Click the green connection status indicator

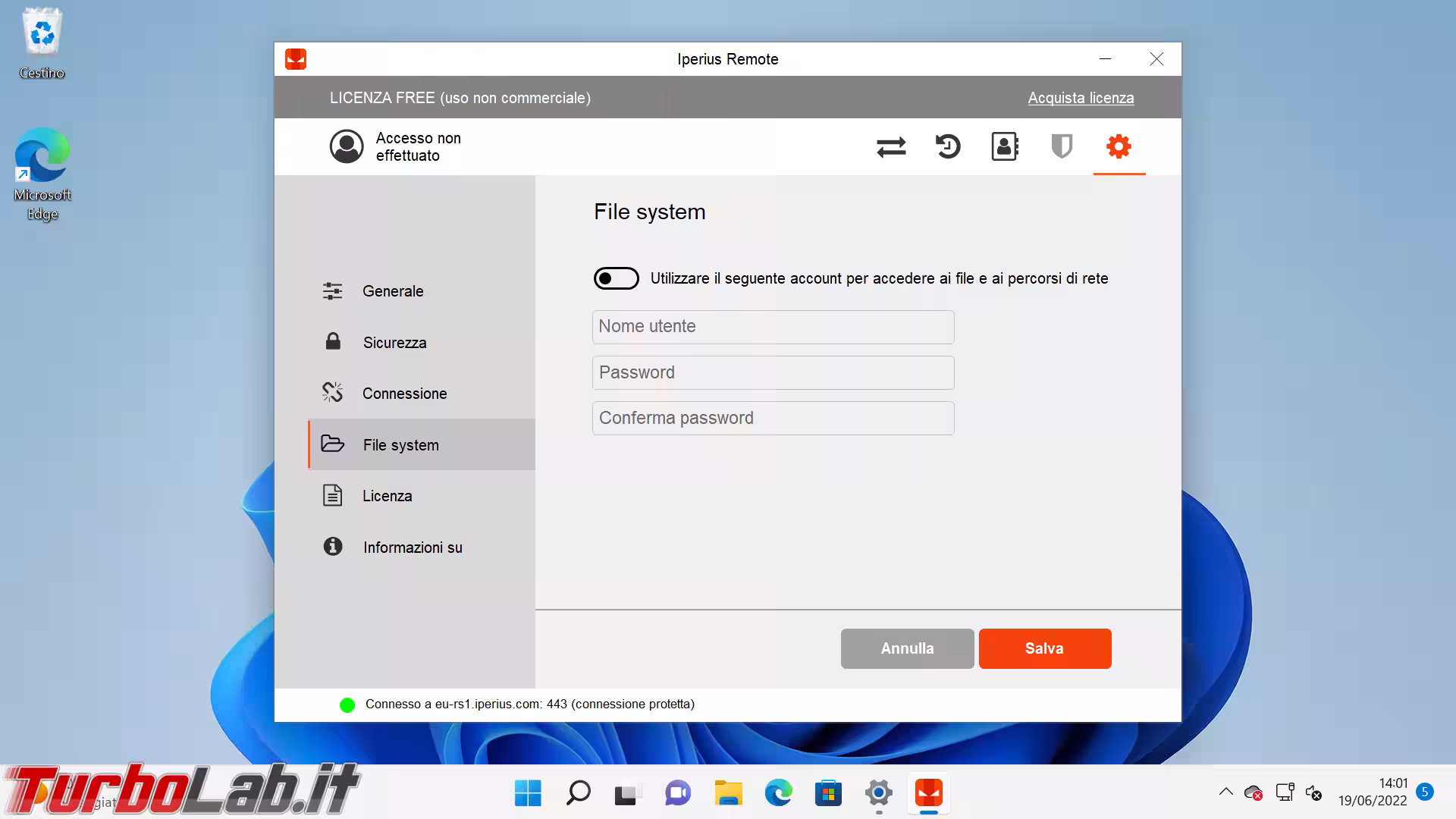(x=347, y=705)
